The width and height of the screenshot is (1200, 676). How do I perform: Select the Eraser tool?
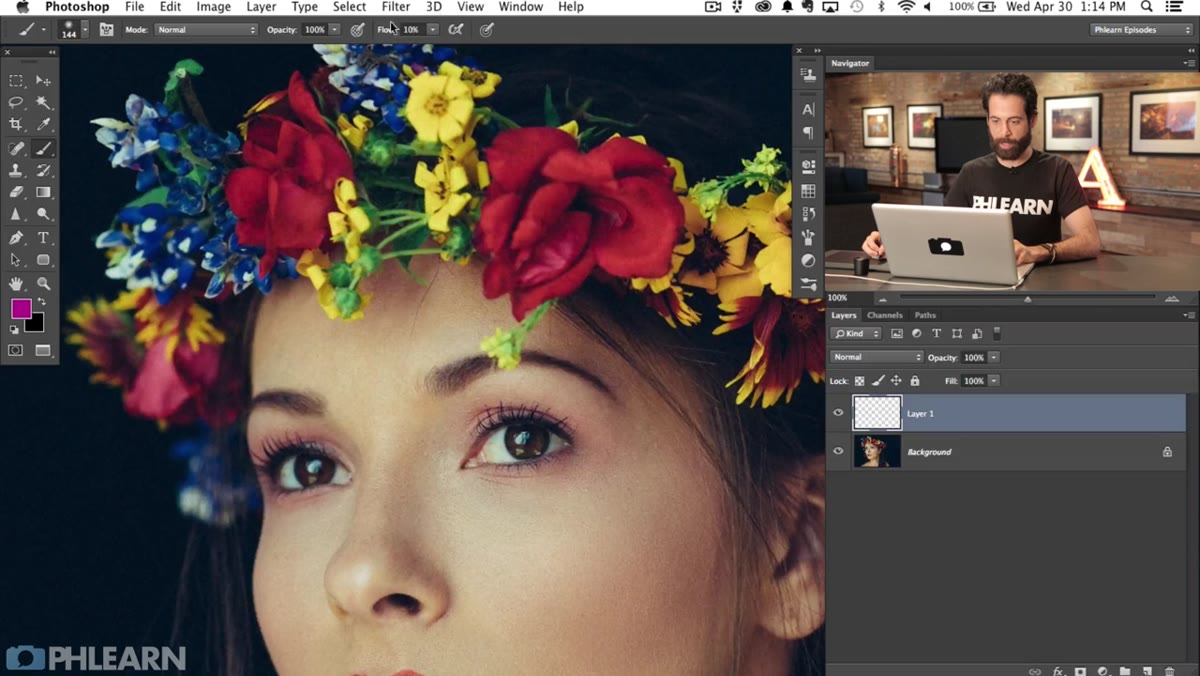click(16, 192)
